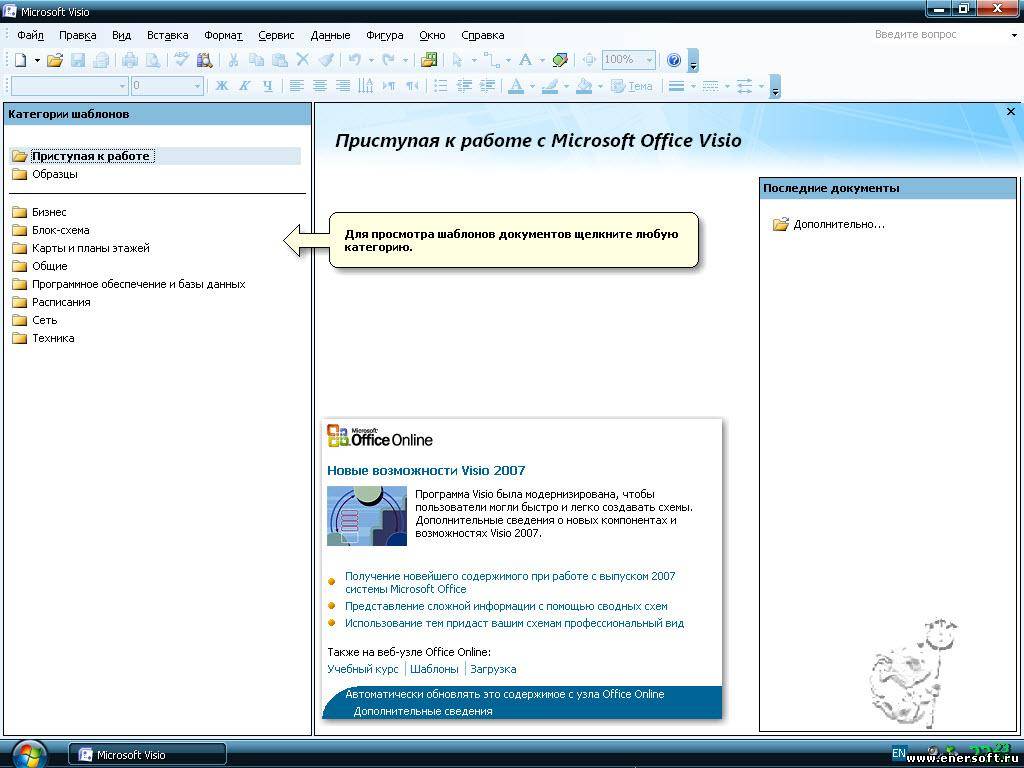Select the Блок-схема template category
Screen dimensions: 1024x768
(51, 230)
